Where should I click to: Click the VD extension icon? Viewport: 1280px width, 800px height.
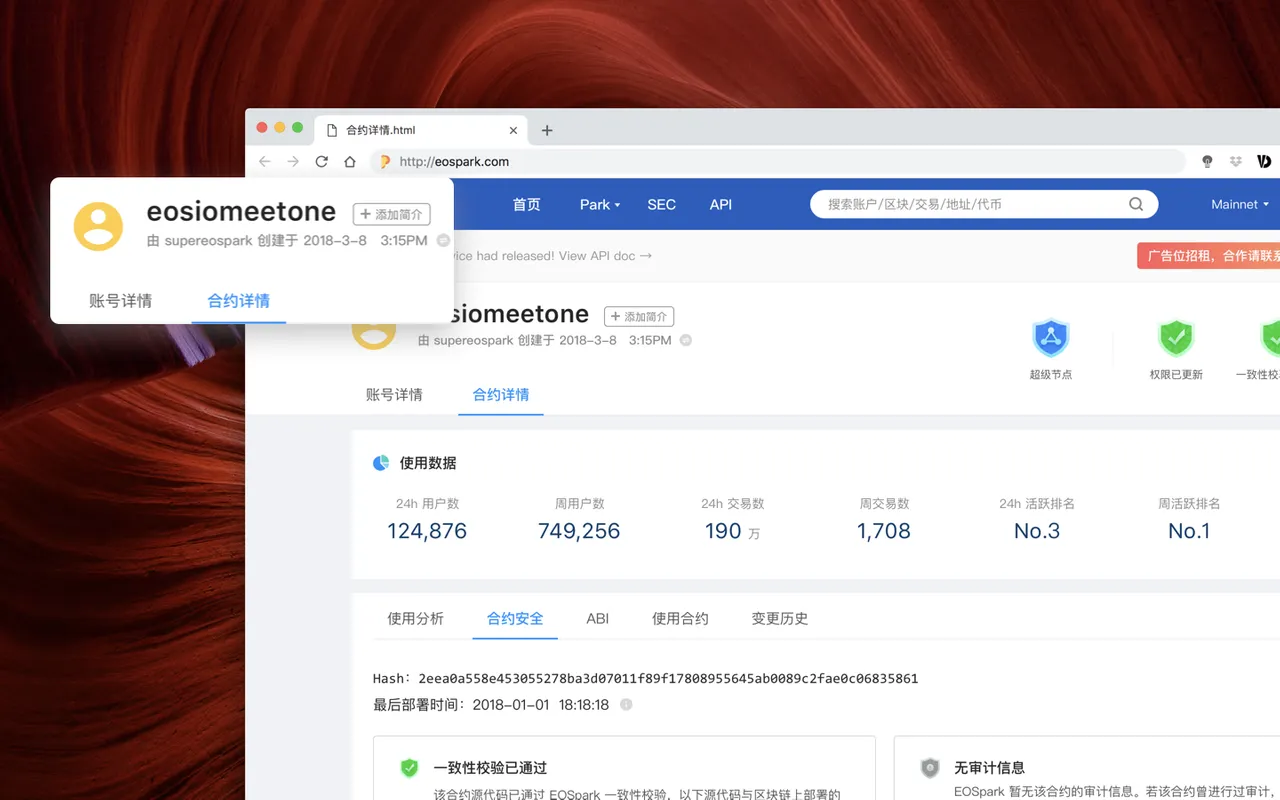pos(1264,161)
